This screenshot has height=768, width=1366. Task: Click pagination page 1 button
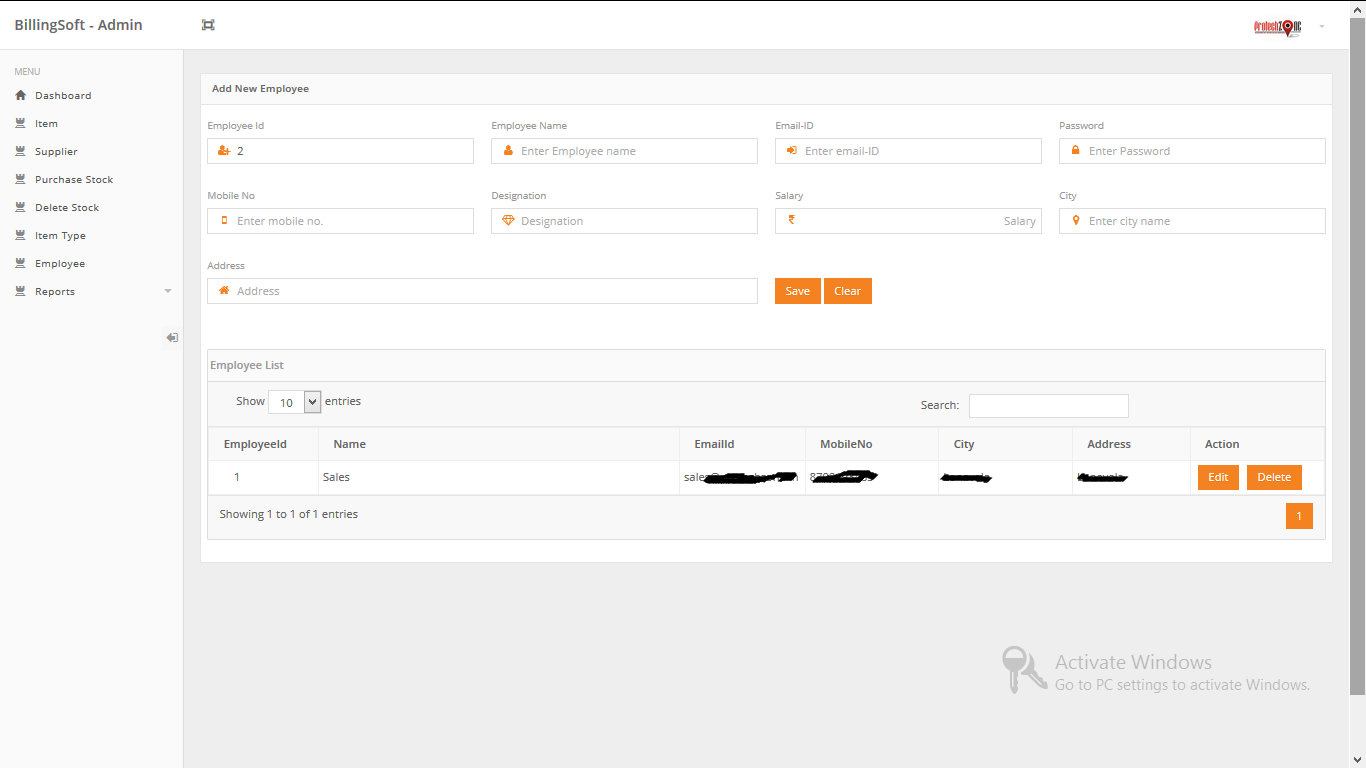[x=1299, y=516]
